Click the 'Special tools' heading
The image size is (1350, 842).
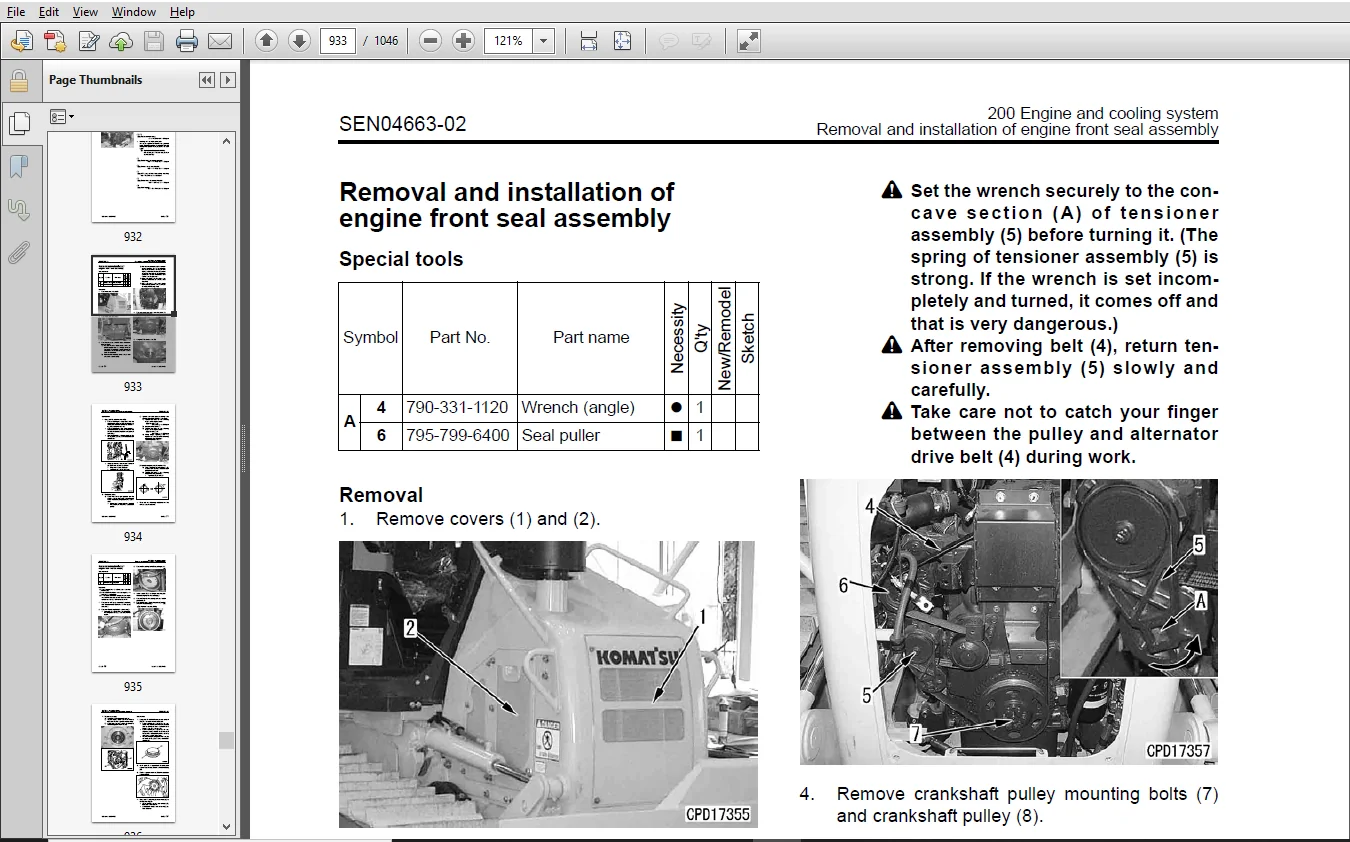[401, 259]
